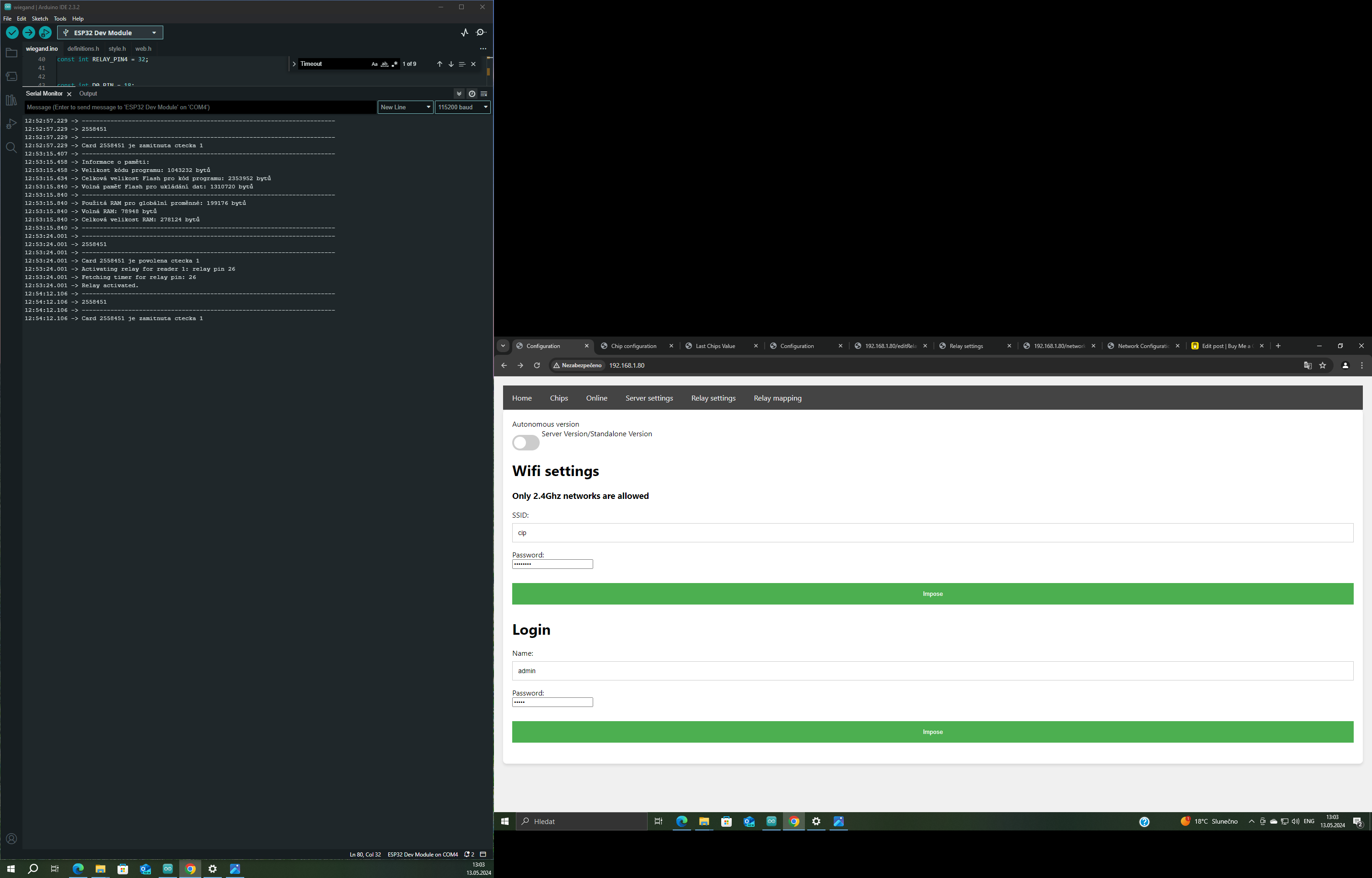1372x878 pixels.
Task: Click the Google Translate icon in address bar
Action: click(x=1308, y=365)
